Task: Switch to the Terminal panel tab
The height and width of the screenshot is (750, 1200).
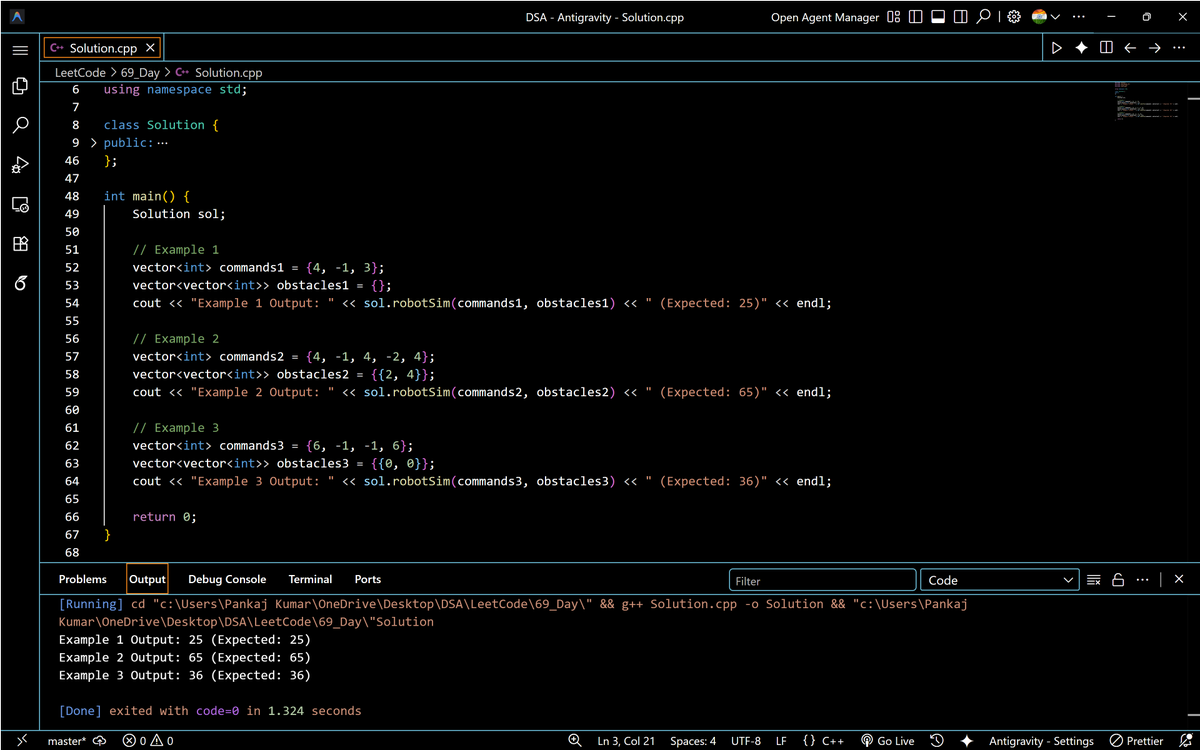Action: click(x=310, y=579)
